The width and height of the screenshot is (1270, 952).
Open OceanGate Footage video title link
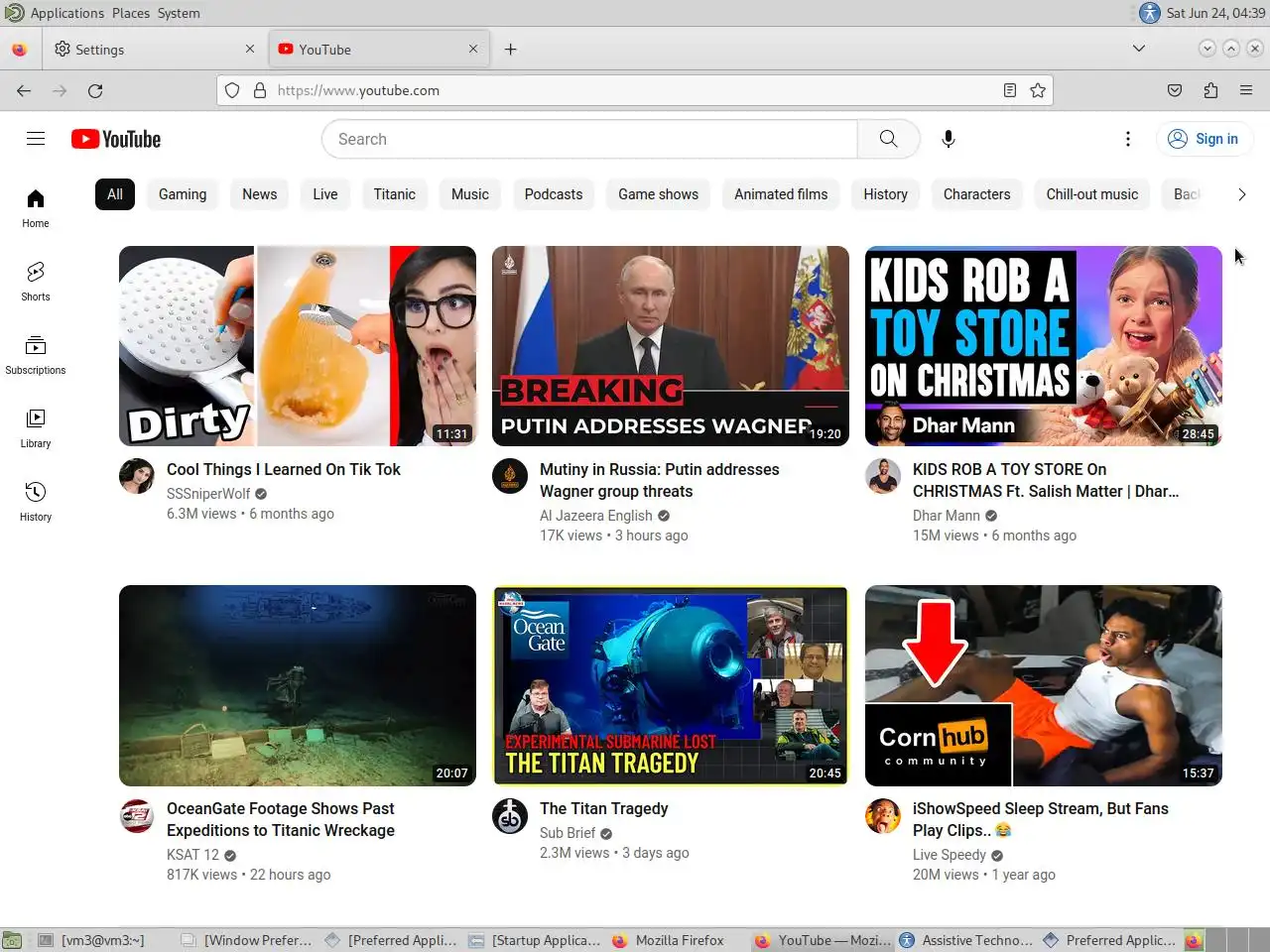(x=281, y=819)
